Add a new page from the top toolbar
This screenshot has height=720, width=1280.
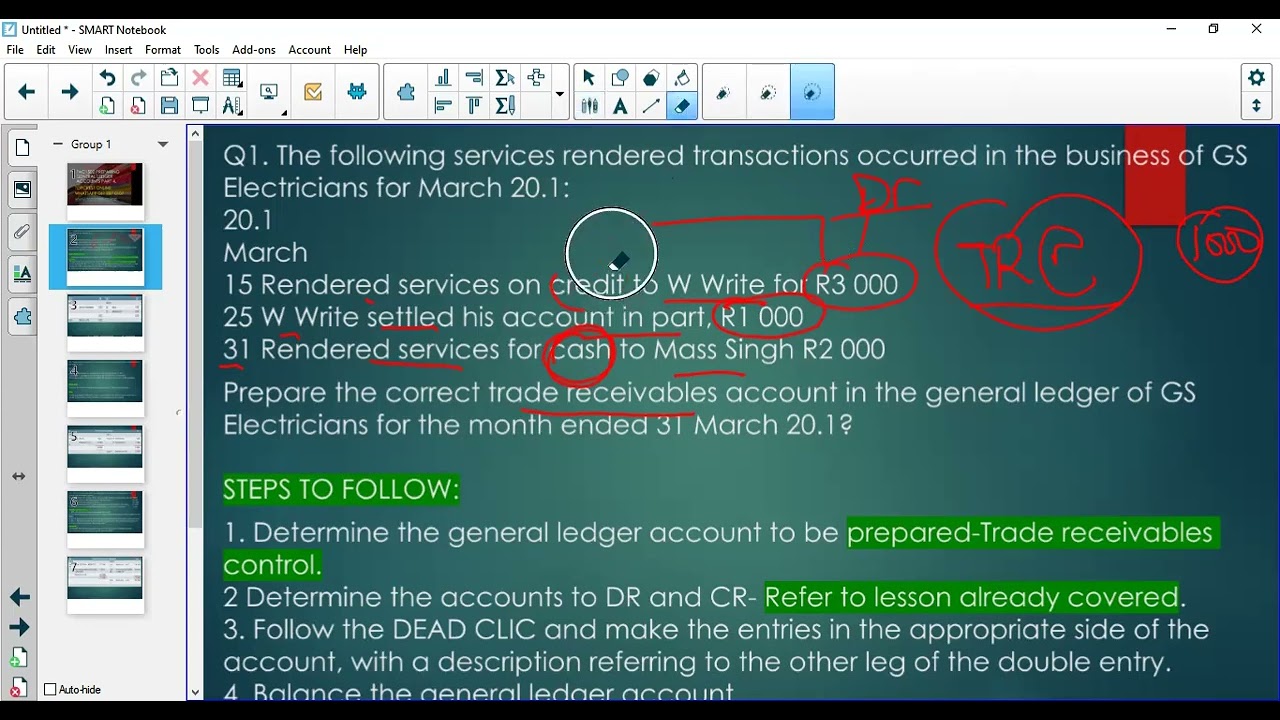coord(107,106)
